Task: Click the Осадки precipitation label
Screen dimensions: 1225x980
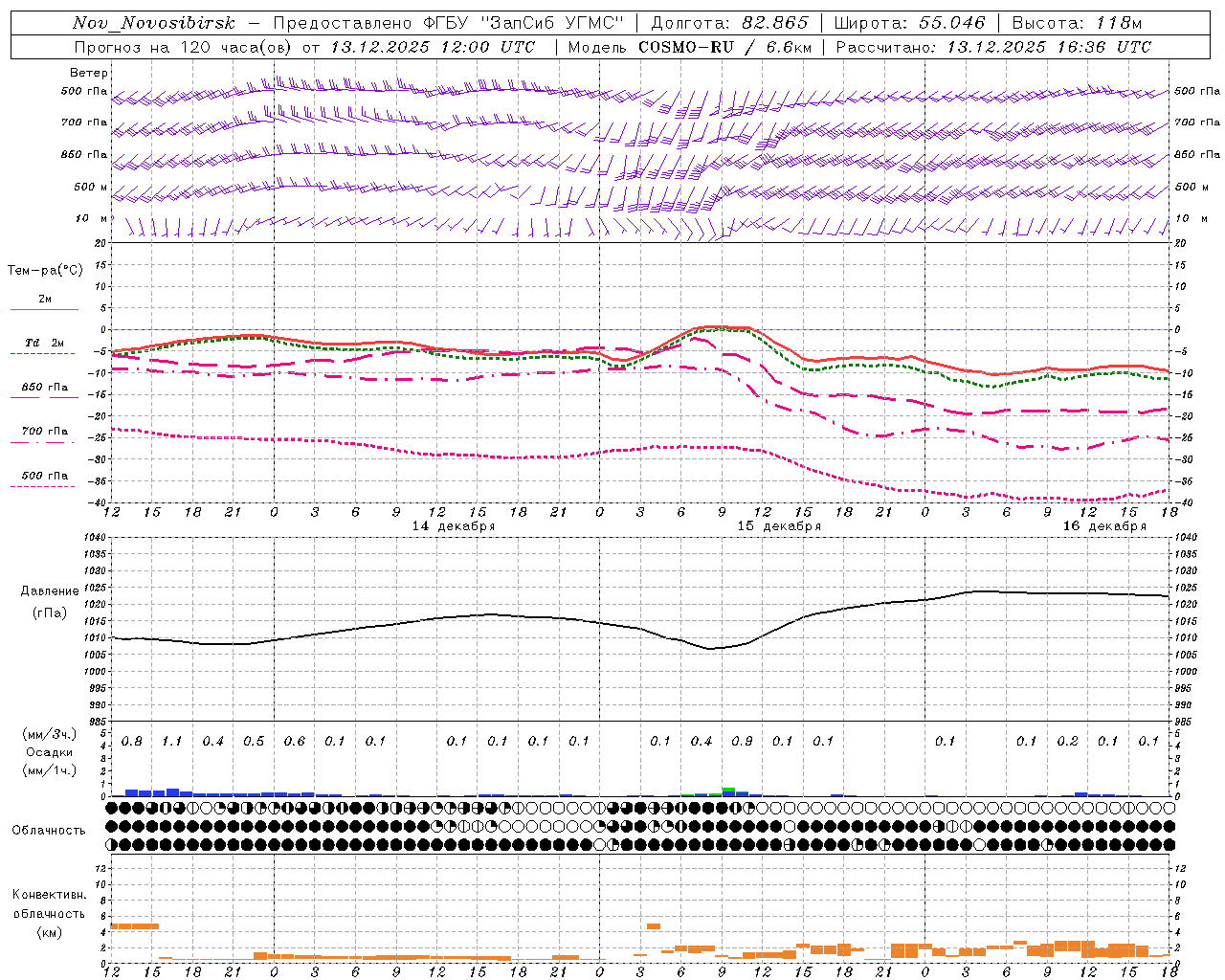Action: (x=50, y=752)
